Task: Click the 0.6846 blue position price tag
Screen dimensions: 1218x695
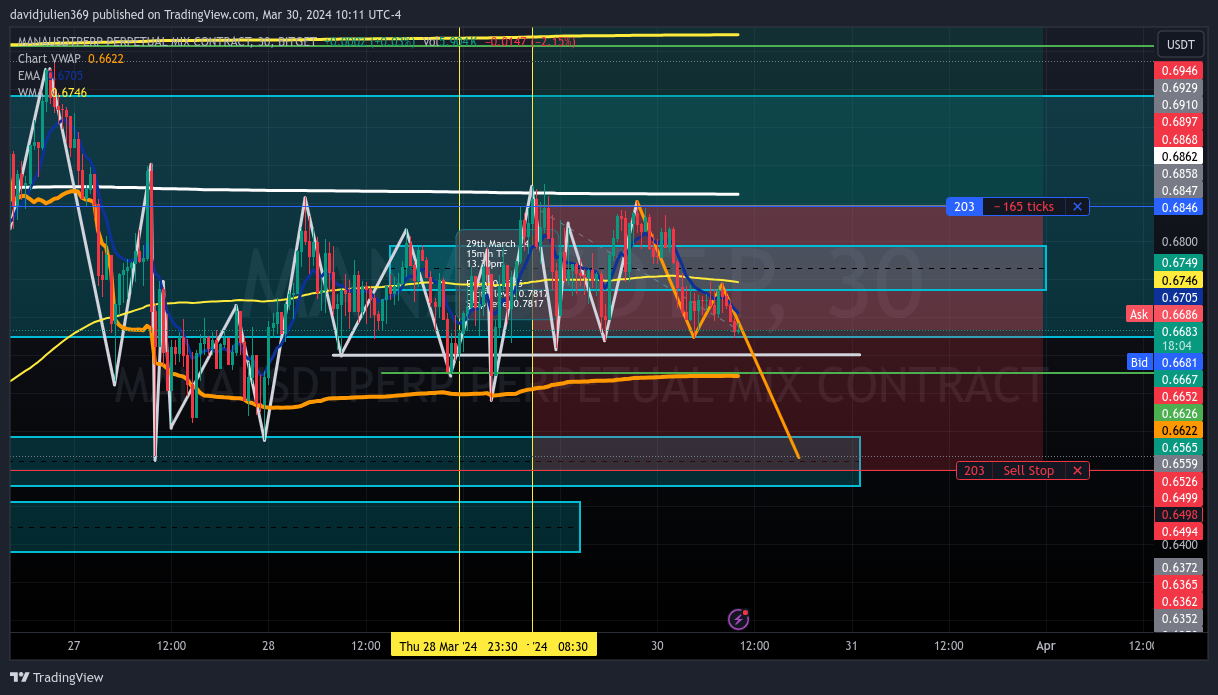Action: pos(1181,207)
